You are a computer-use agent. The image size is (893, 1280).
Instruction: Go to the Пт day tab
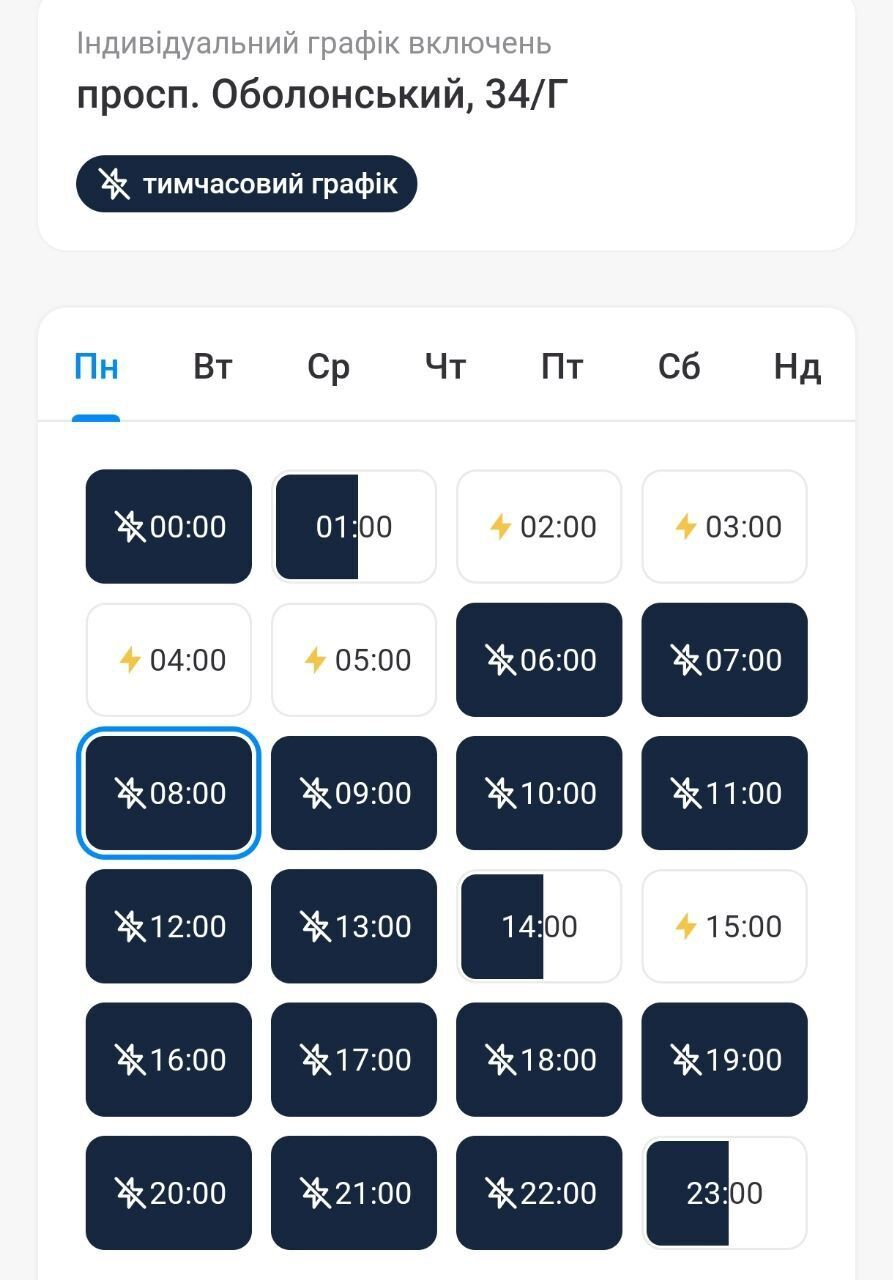coord(562,368)
